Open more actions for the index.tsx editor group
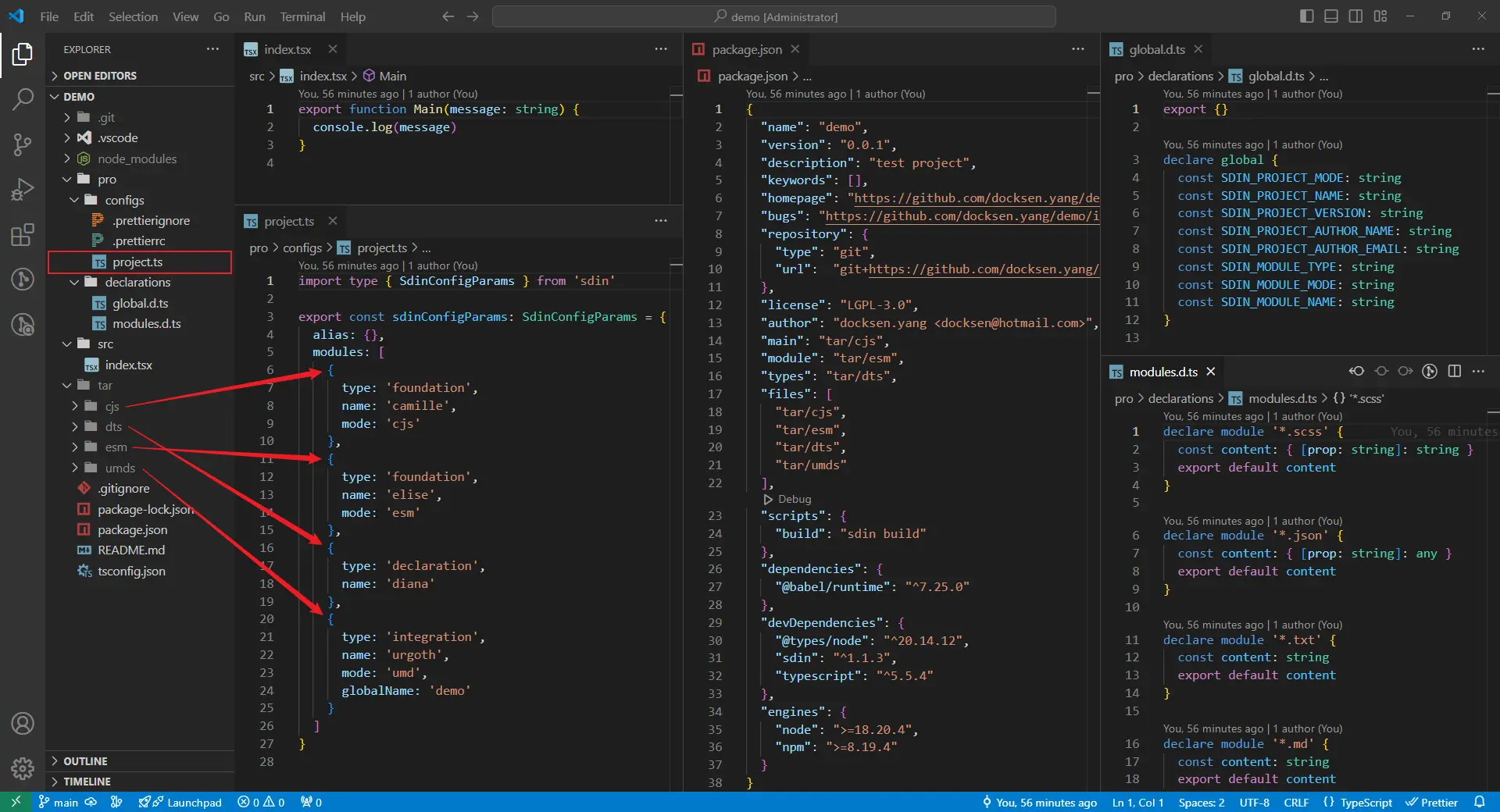Viewport: 1500px width, 812px height. pos(661,48)
